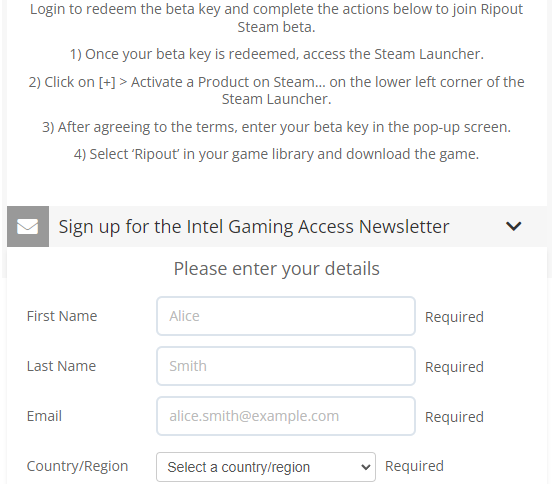Click Required text beside Email
The height and width of the screenshot is (484, 554).
tap(454, 417)
